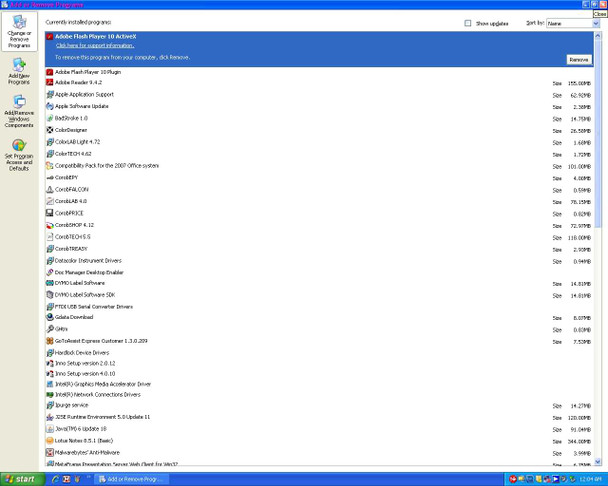Click Remove button for Adobe Flash Player ActiveX
Image resolution: width=608 pixels, height=486 pixels.
point(579,60)
